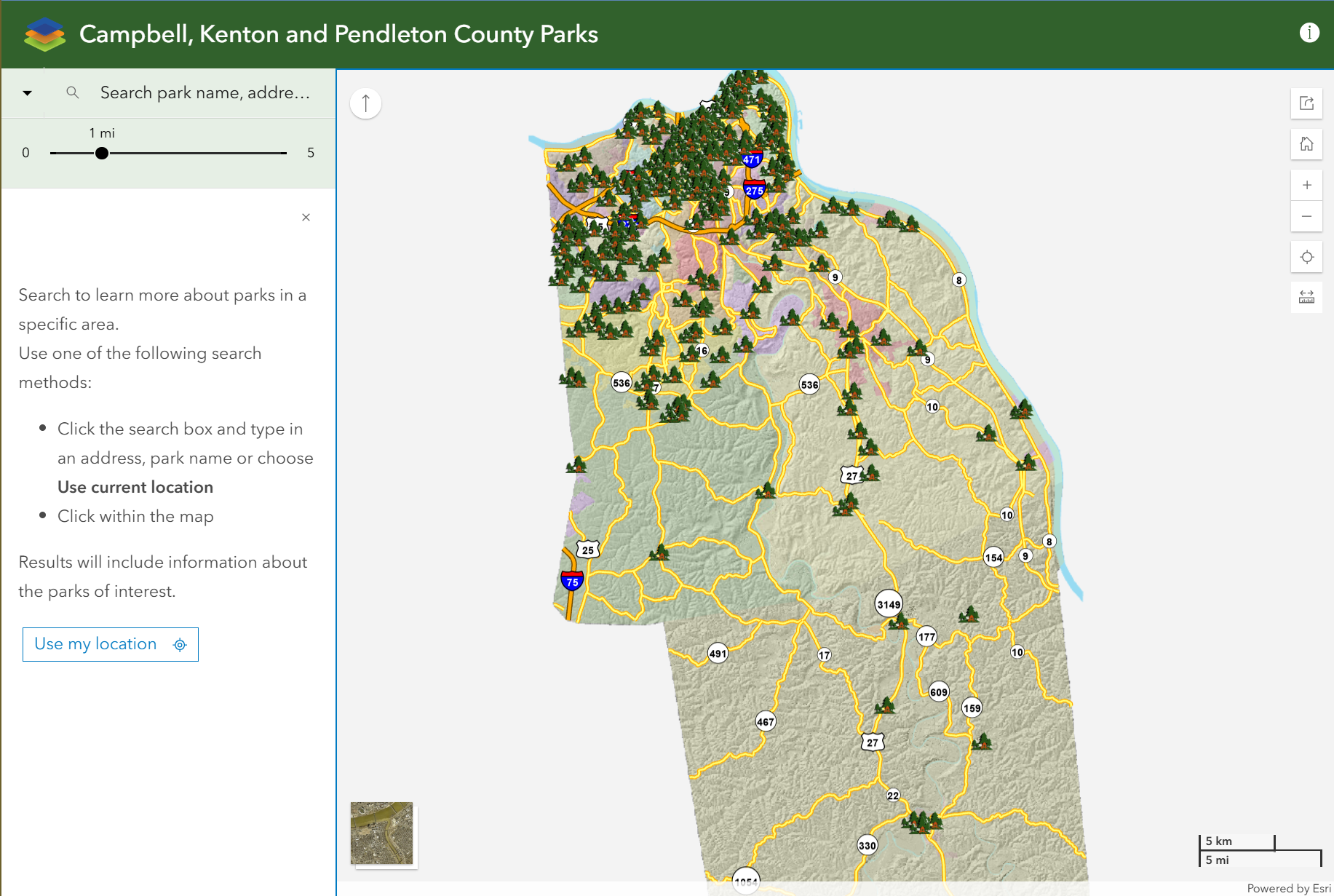Click the route 159 marker

[x=972, y=707]
